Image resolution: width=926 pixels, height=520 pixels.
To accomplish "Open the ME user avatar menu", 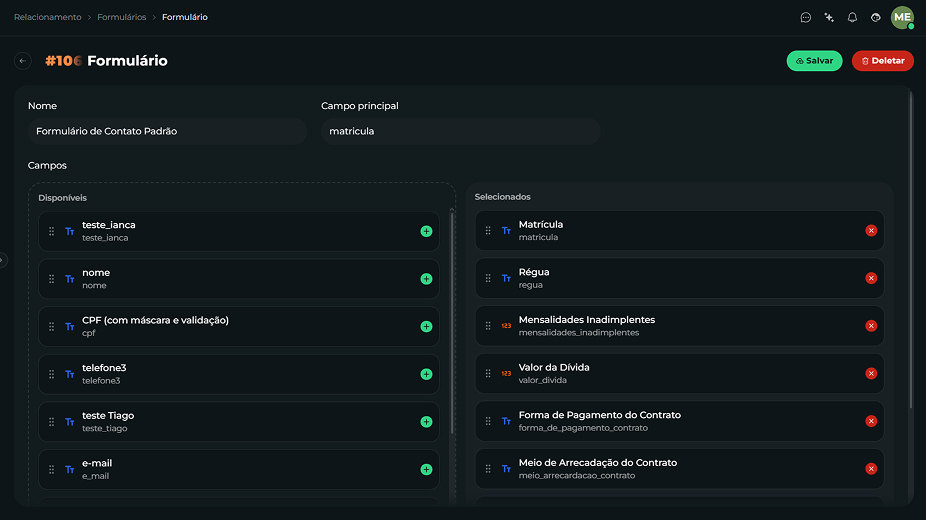I will point(902,18).
